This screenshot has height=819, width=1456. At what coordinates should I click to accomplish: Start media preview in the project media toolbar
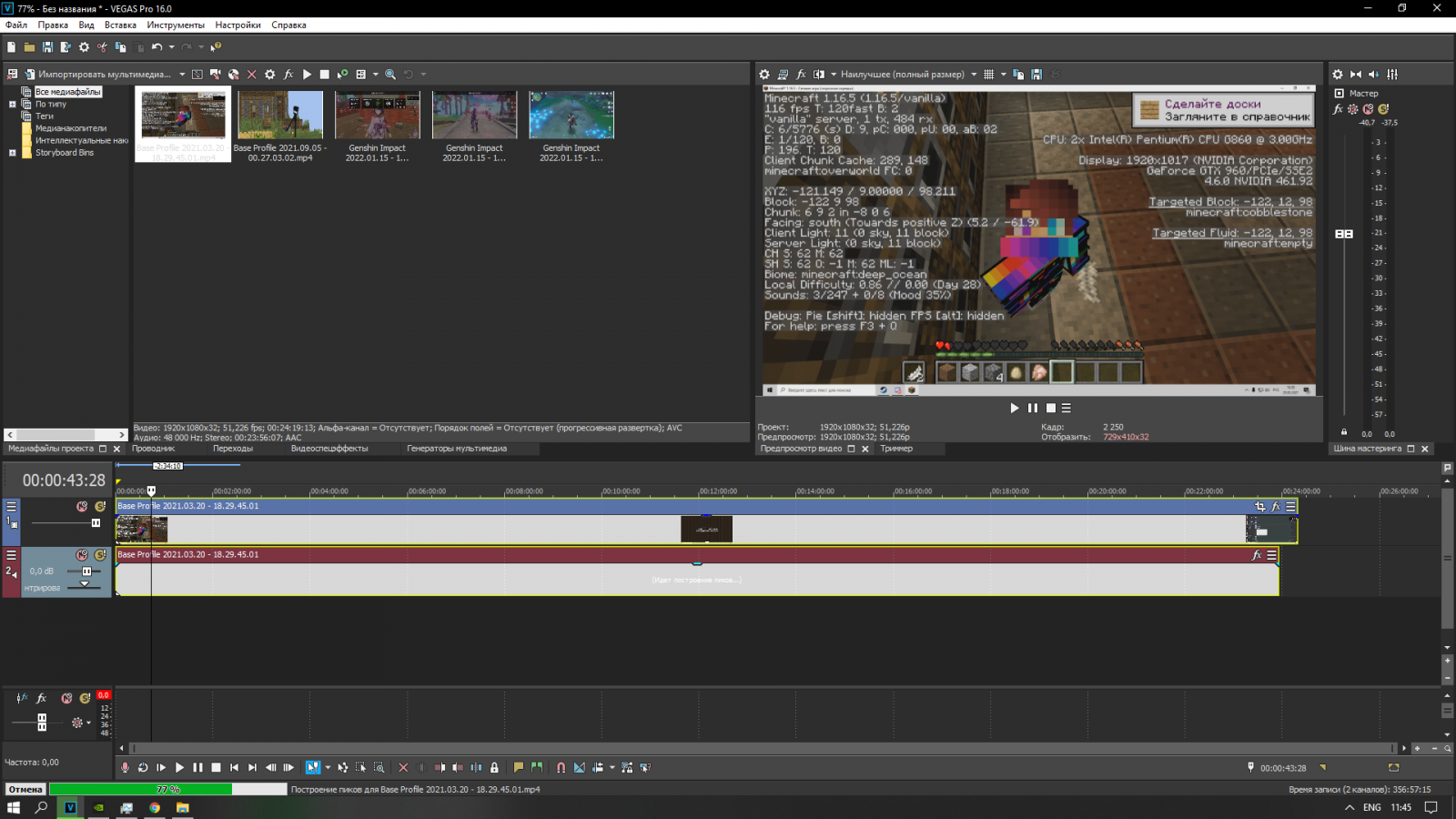[307, 75]
